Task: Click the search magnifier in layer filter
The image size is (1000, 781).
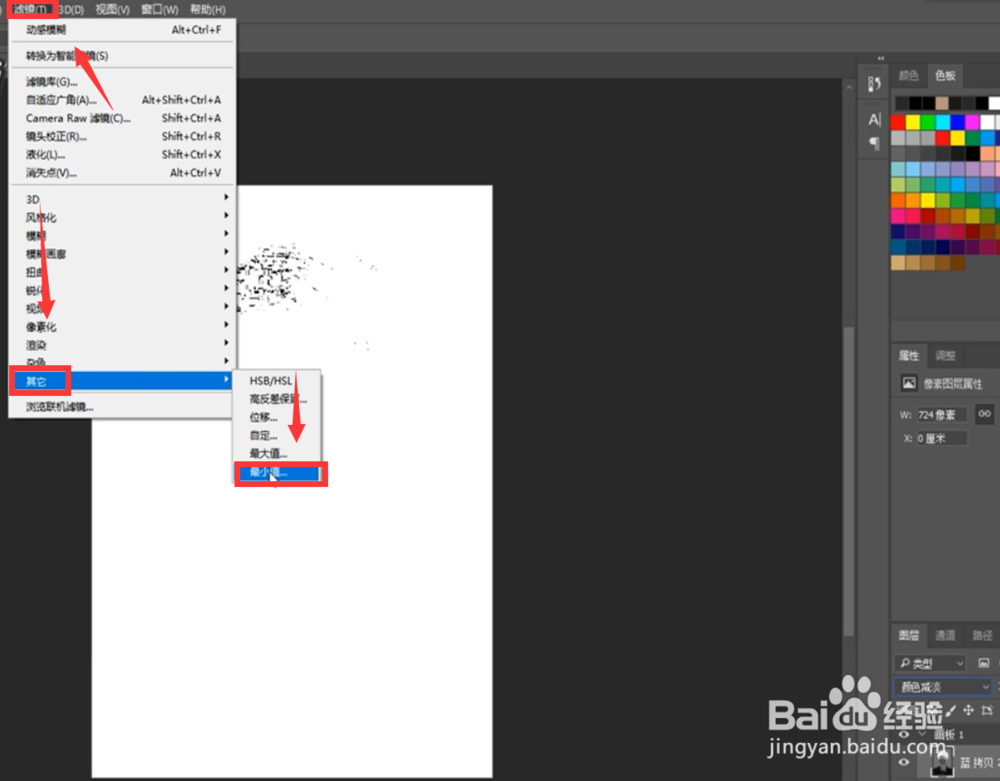Action: tap(905, 663)
